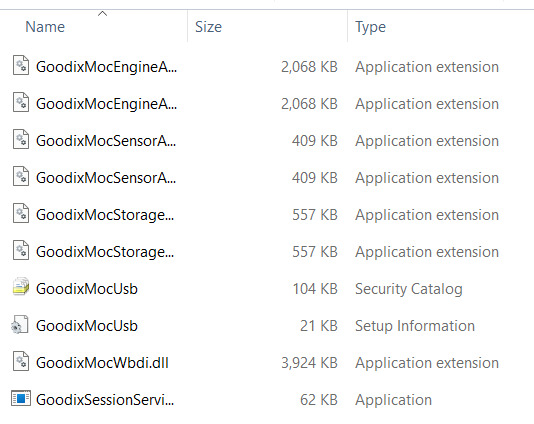Select the GoodixMocWbdi.dll file icon

(21, 361)
